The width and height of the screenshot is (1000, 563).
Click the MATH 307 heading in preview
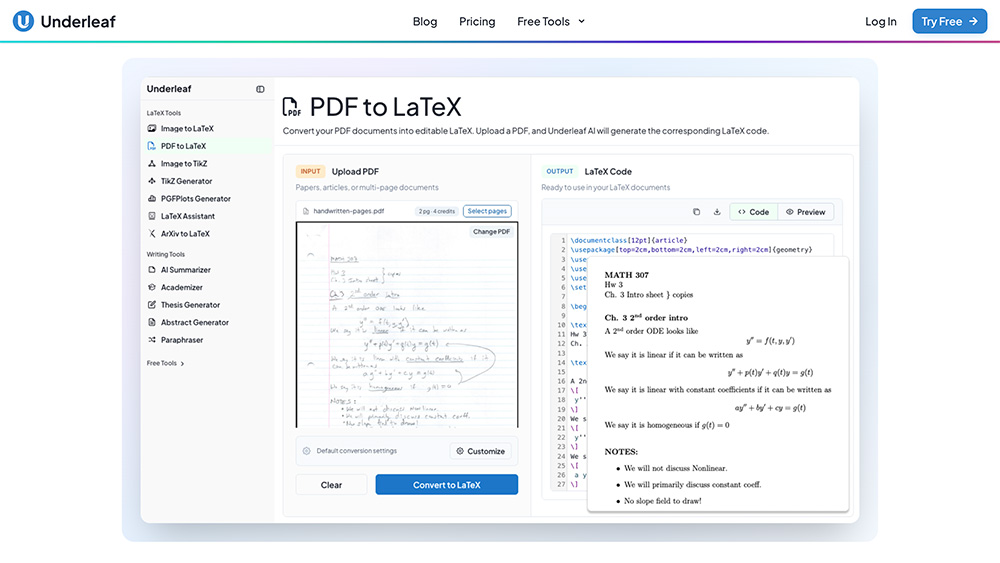click(x=626, y=275)
